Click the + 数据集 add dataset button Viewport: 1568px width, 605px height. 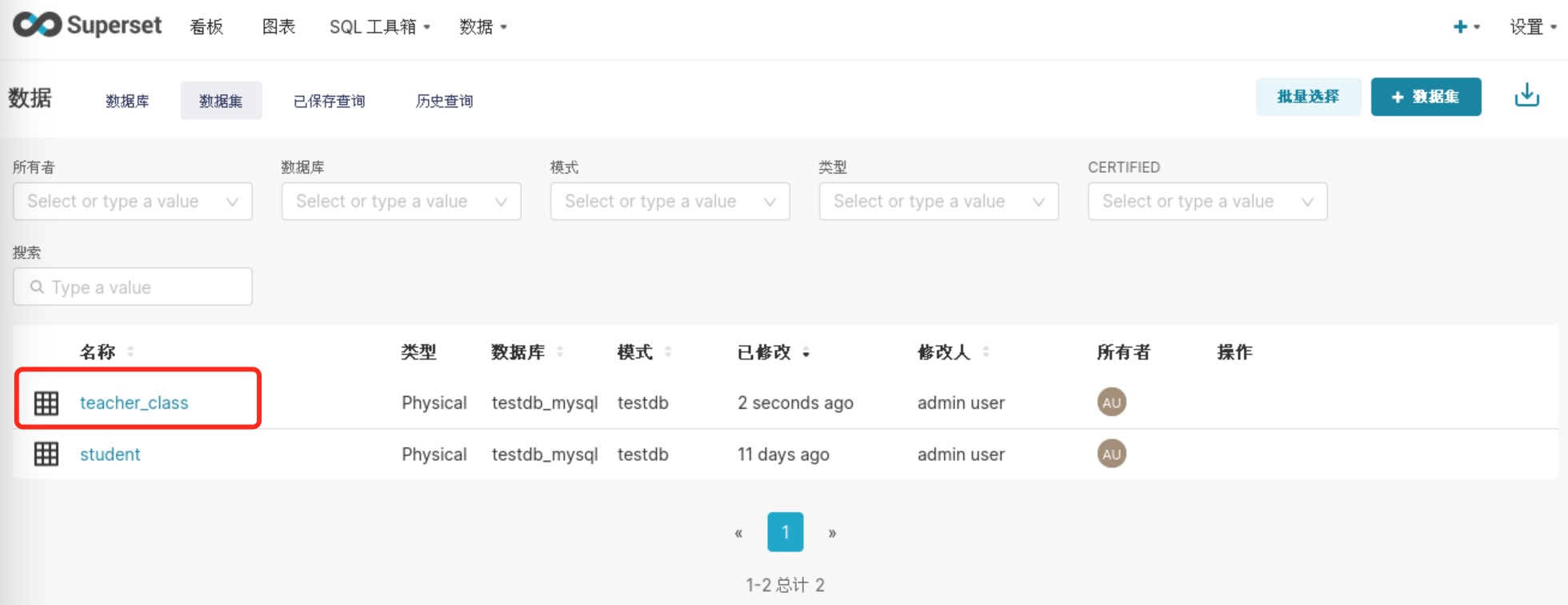(x=1426, y=97)
